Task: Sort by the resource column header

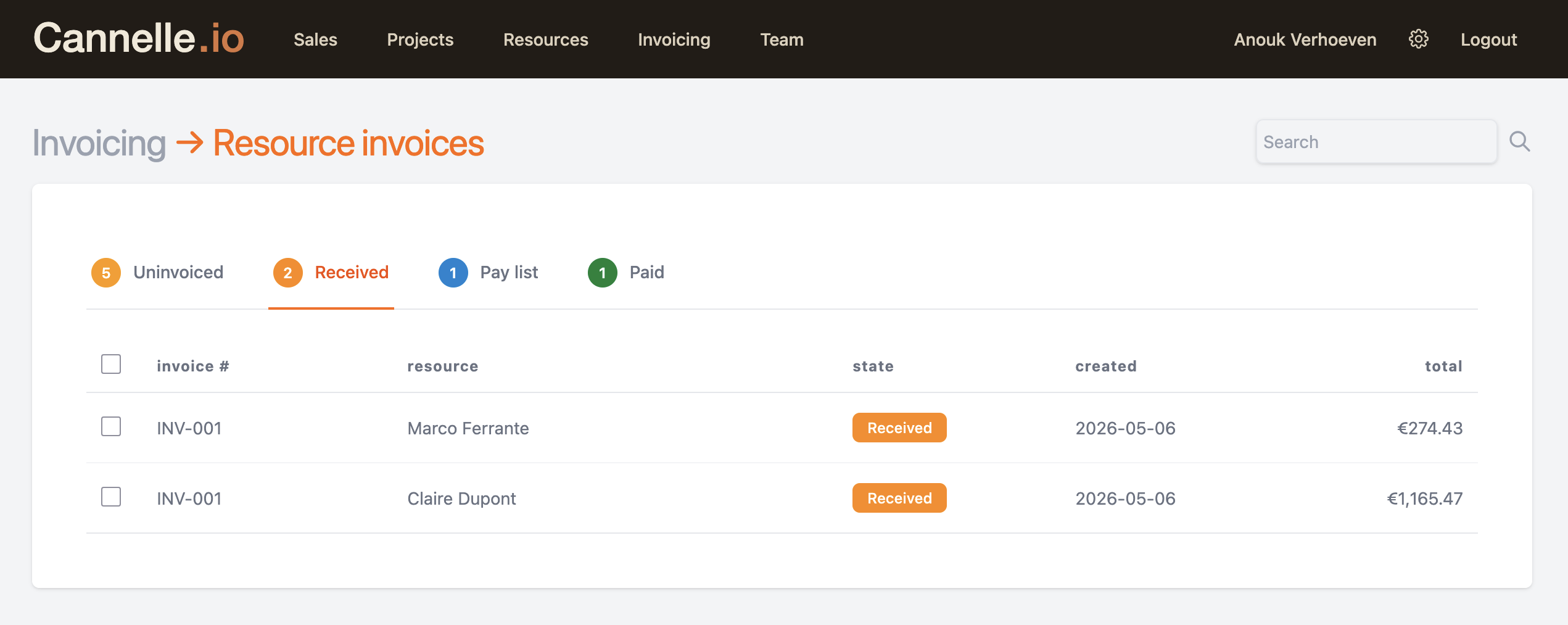Action: coord(443,366)
